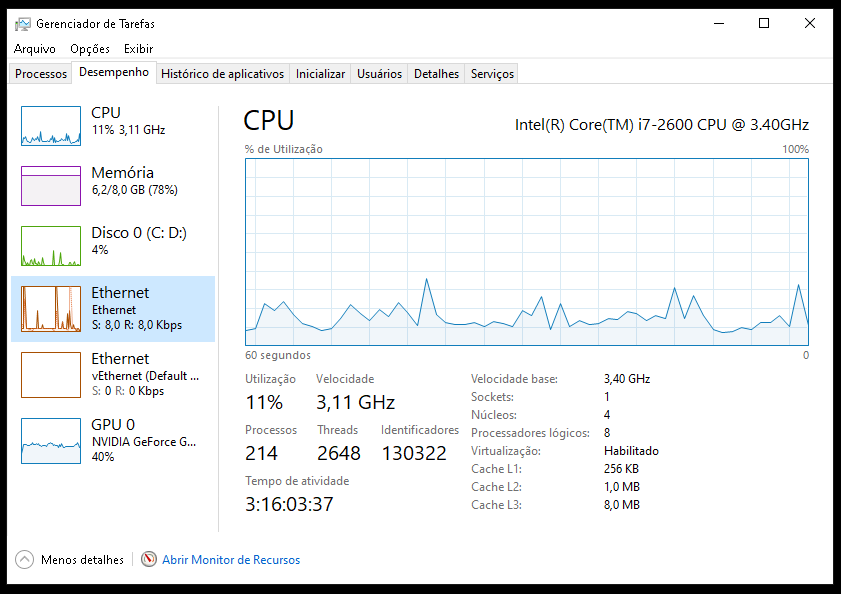Click the highlighted Ethernet graph thumbnail

pyautogui.click(x=51, y=308)
